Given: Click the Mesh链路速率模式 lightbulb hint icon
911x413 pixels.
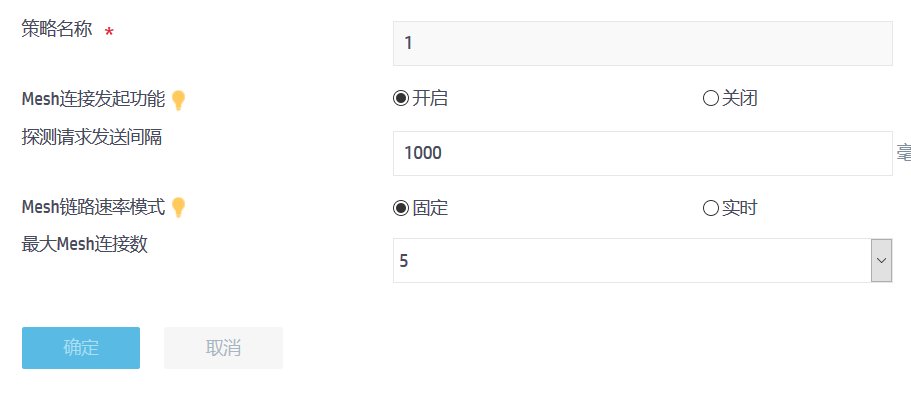Looking at the screenshot, I should click(x=178, y=208).
